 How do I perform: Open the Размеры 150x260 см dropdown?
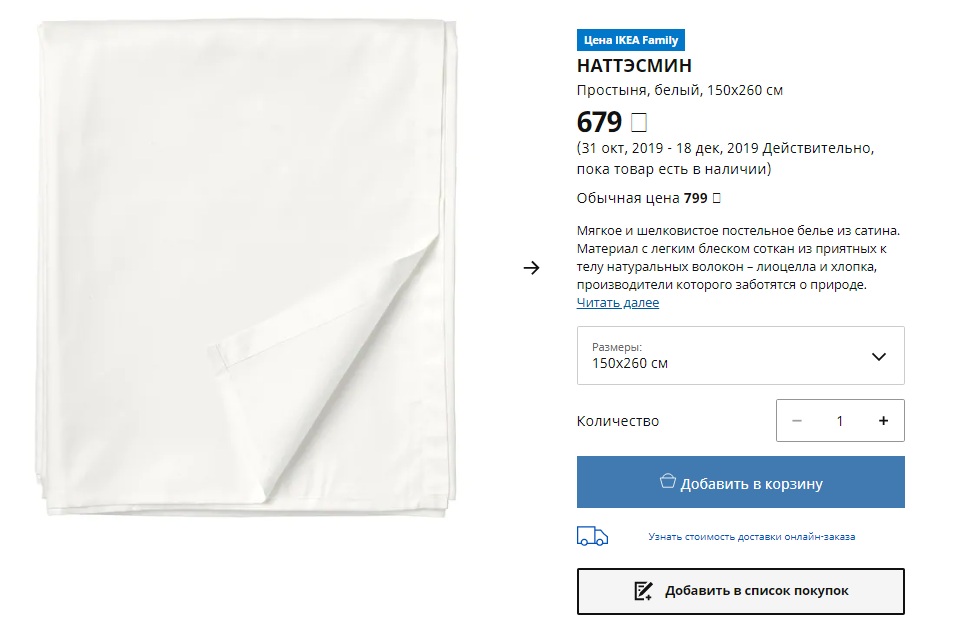tap(740, 356)
